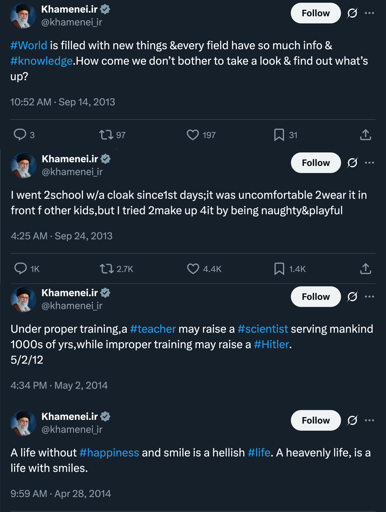Open the #knowledge hashtag

pos(41,61)
